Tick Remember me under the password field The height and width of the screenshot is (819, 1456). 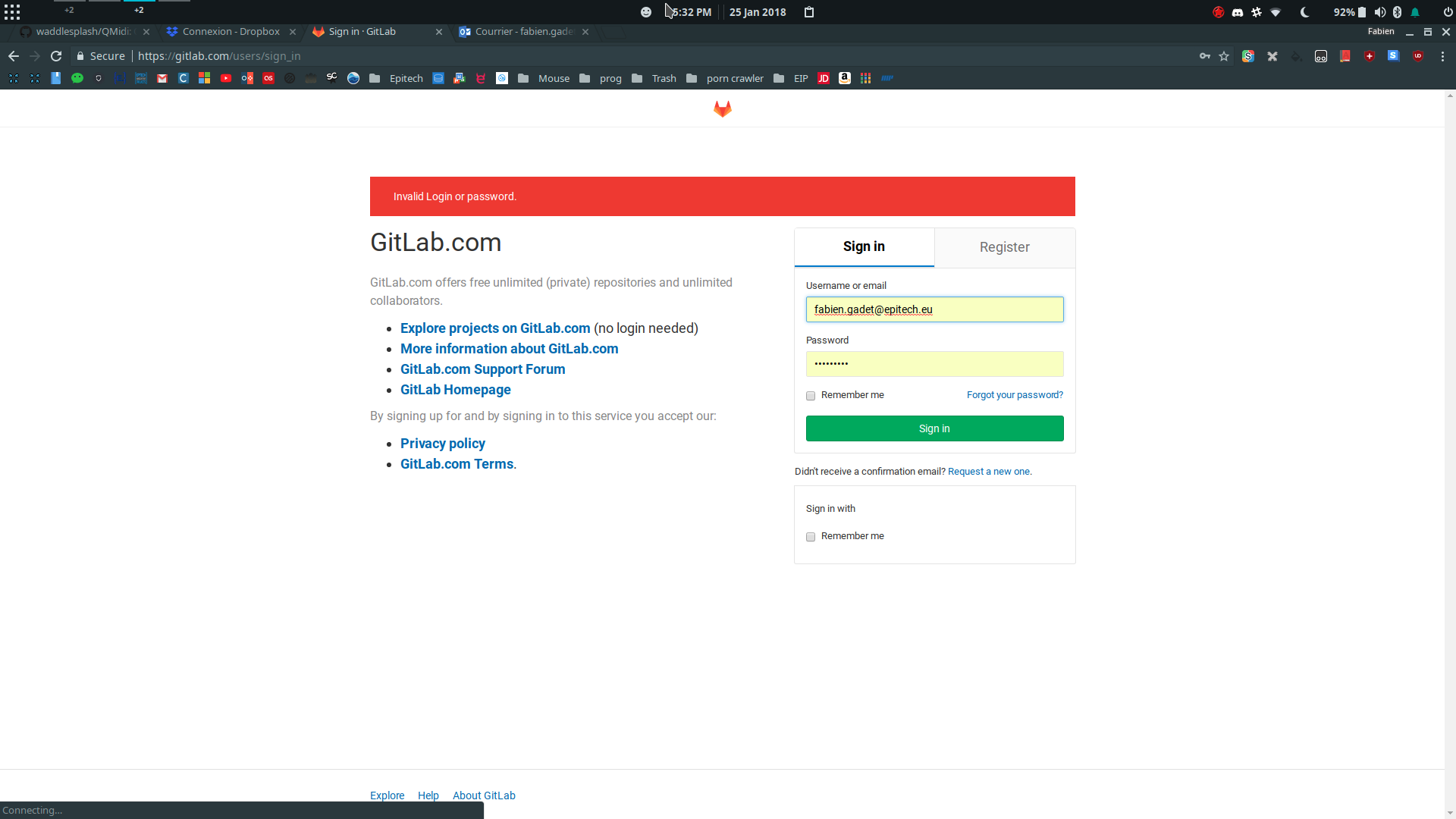(x=811, y=396)
